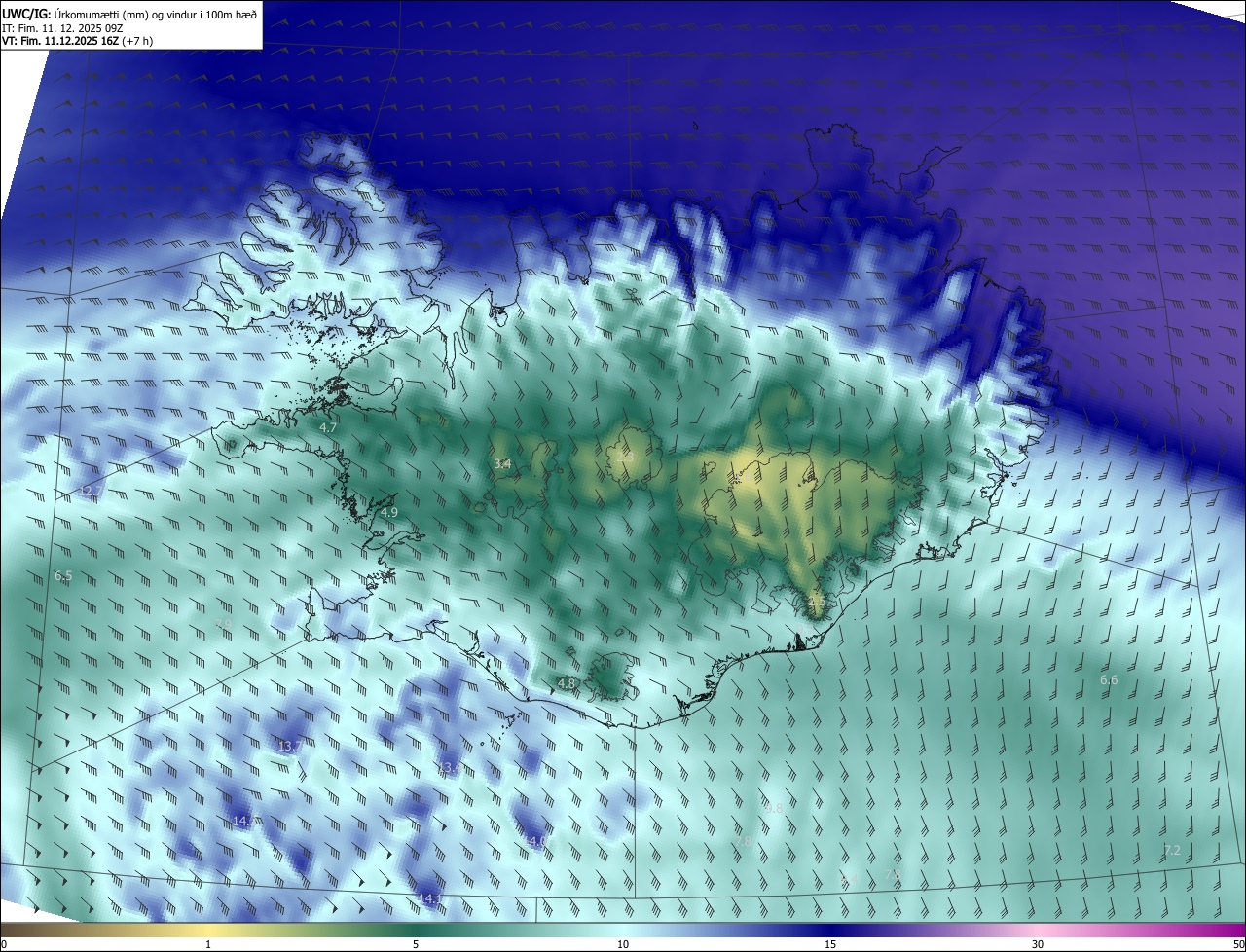Click the UWC/IG Úrkomumætti title line

pos(129,14)
